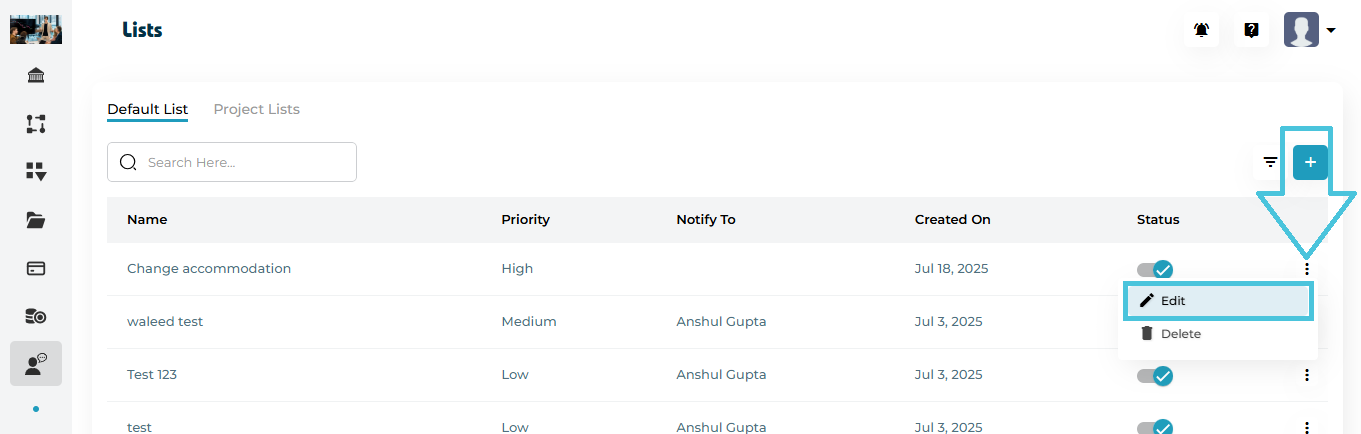Open the waleed test list link
The width and height of the screenshot is (1361, 434).
click(165, 322)
